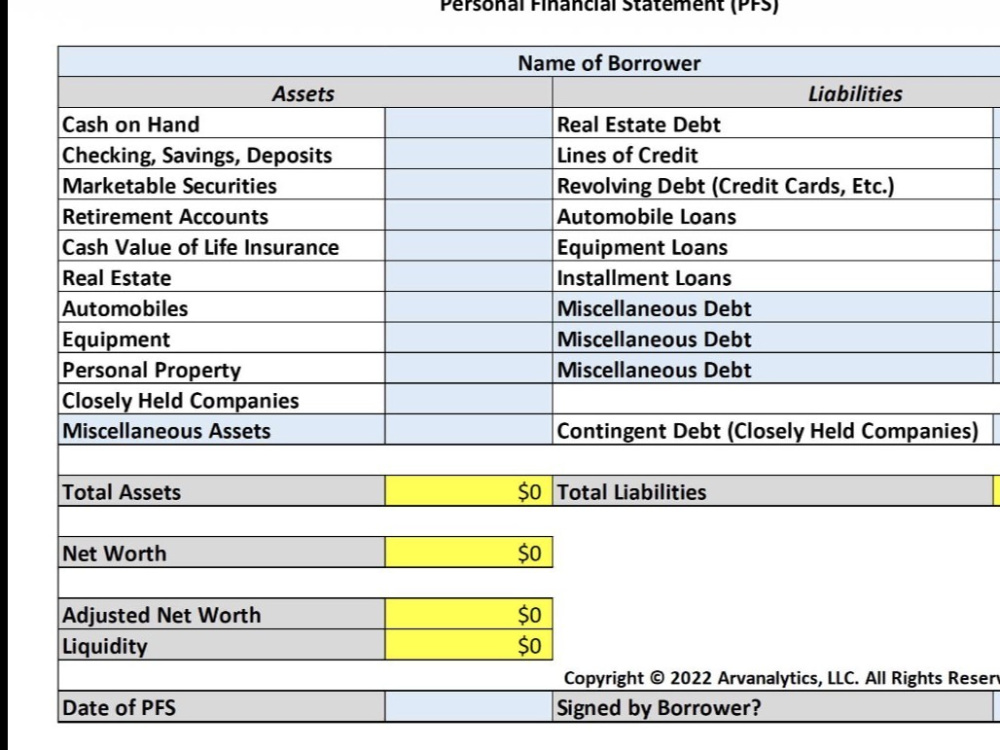Select the Checking, Savings, Deposits value cell
This screenshot has width=1000, height=750.
coord(469,154)
